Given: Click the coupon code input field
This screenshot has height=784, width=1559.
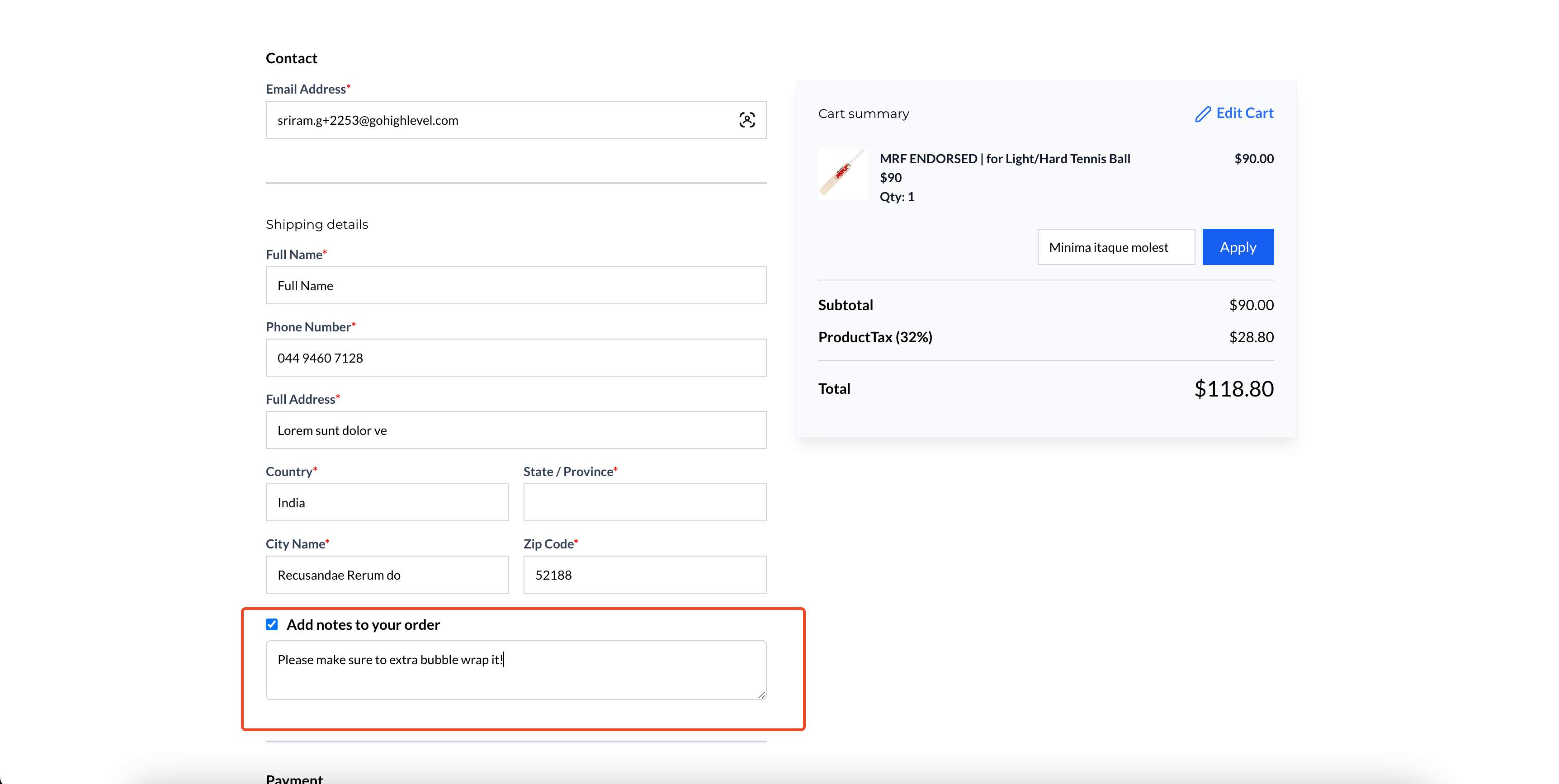Looking at the screenshot, I should coord(1115,247).
